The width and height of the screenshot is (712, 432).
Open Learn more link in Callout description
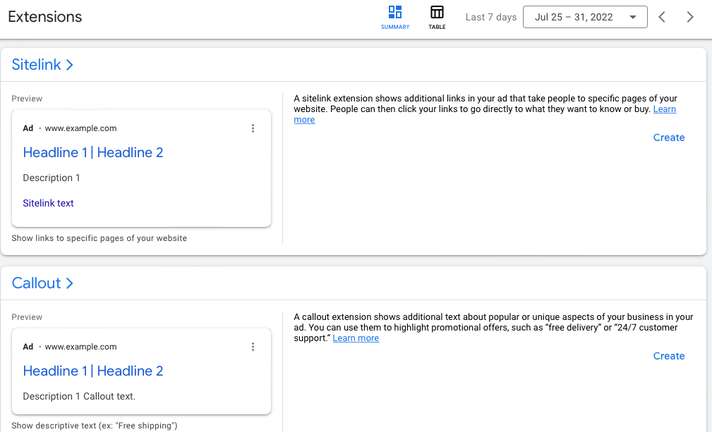pos(356,338)
